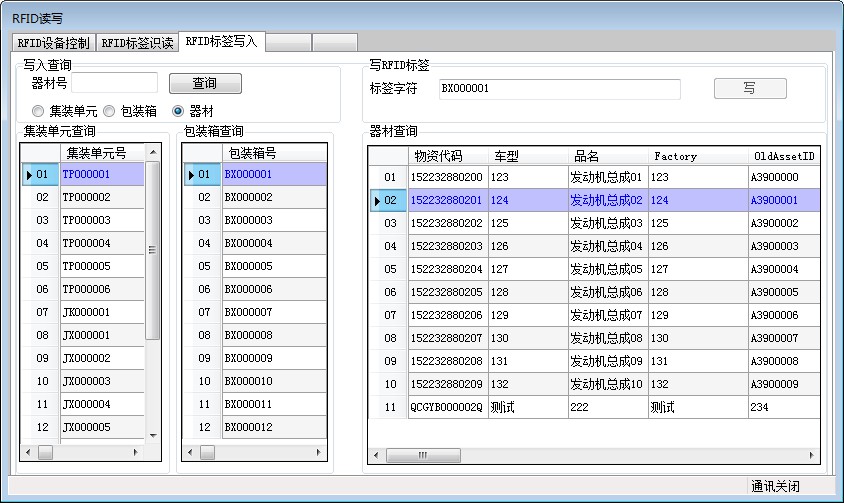Click right scroll arrow in 器材查询 grid
Image resolution: width=844 pixels, height=503 pixels.
[x=812, y=455]
